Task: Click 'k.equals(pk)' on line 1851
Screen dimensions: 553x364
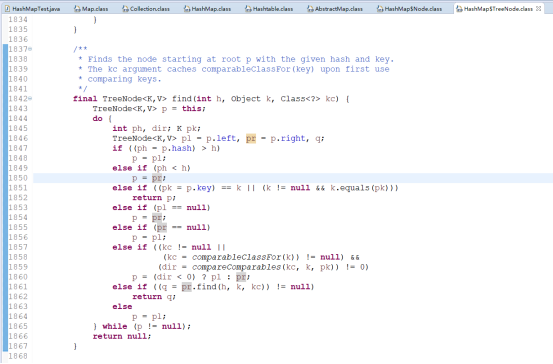Action: pyautogui.click(x=360, y=188)
